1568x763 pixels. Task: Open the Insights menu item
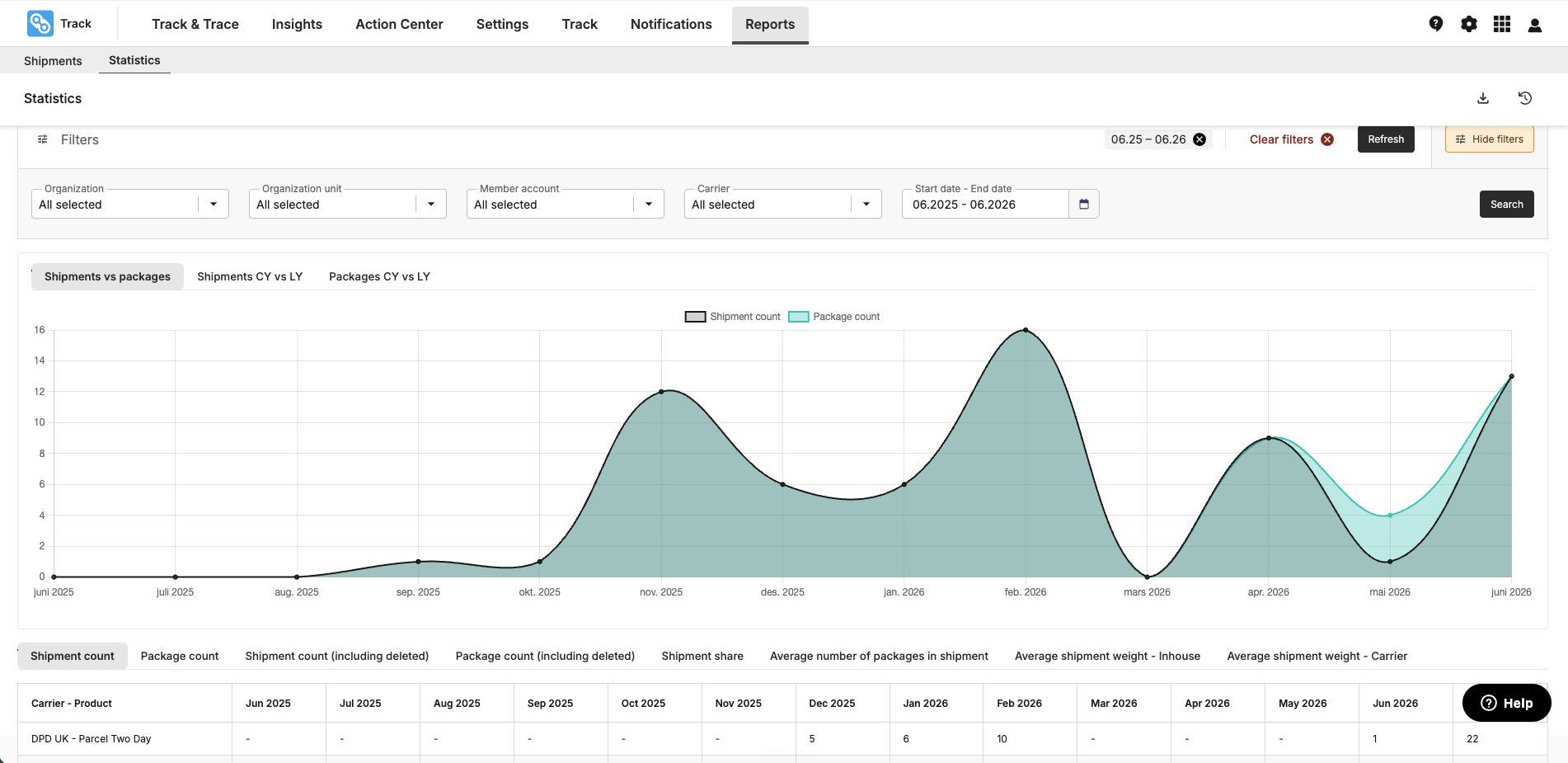coord(297,24)
